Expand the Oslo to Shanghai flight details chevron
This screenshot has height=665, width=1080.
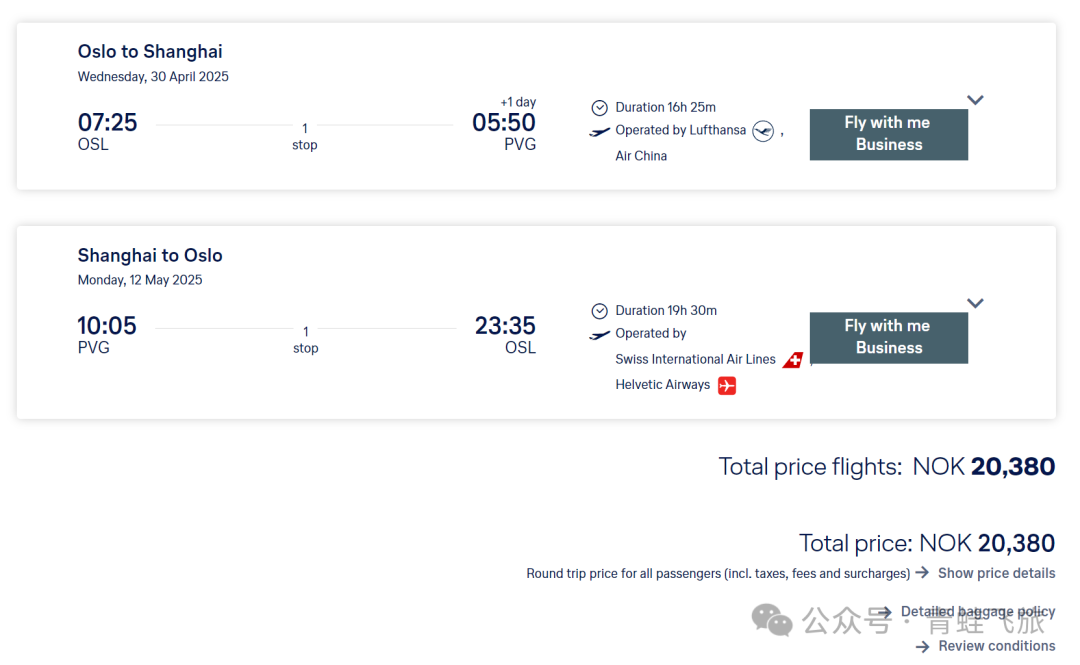tap(975, 100)
